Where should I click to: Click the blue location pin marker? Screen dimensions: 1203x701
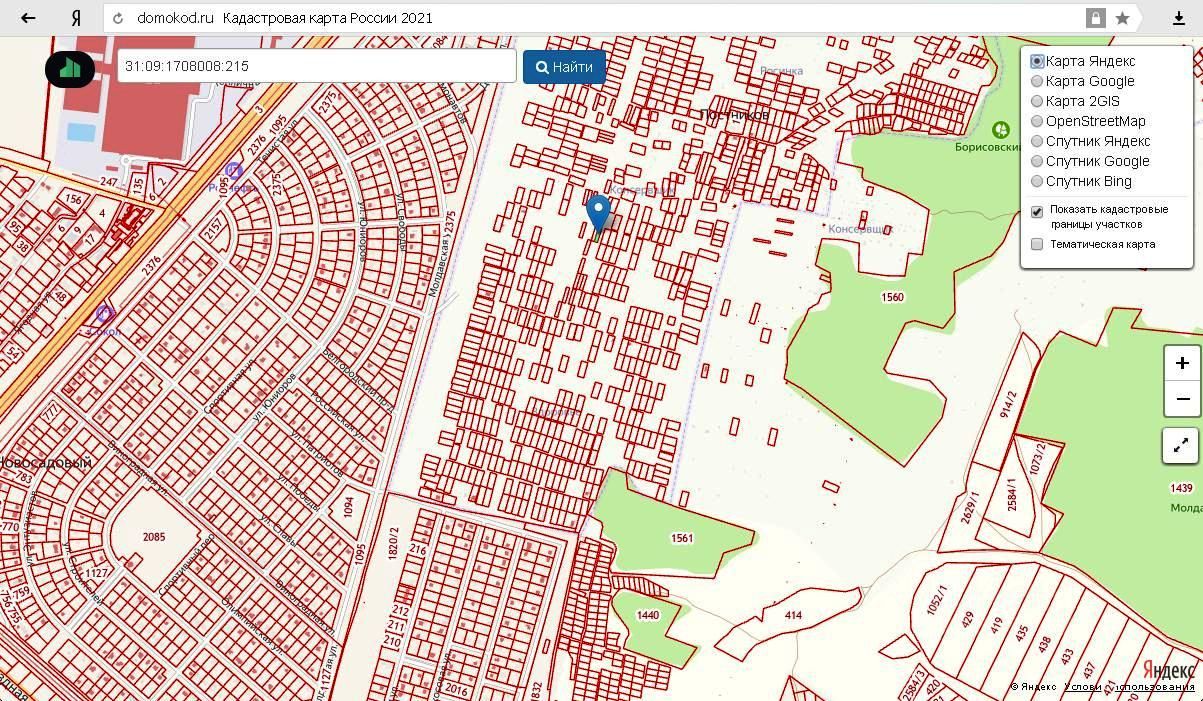598,214
